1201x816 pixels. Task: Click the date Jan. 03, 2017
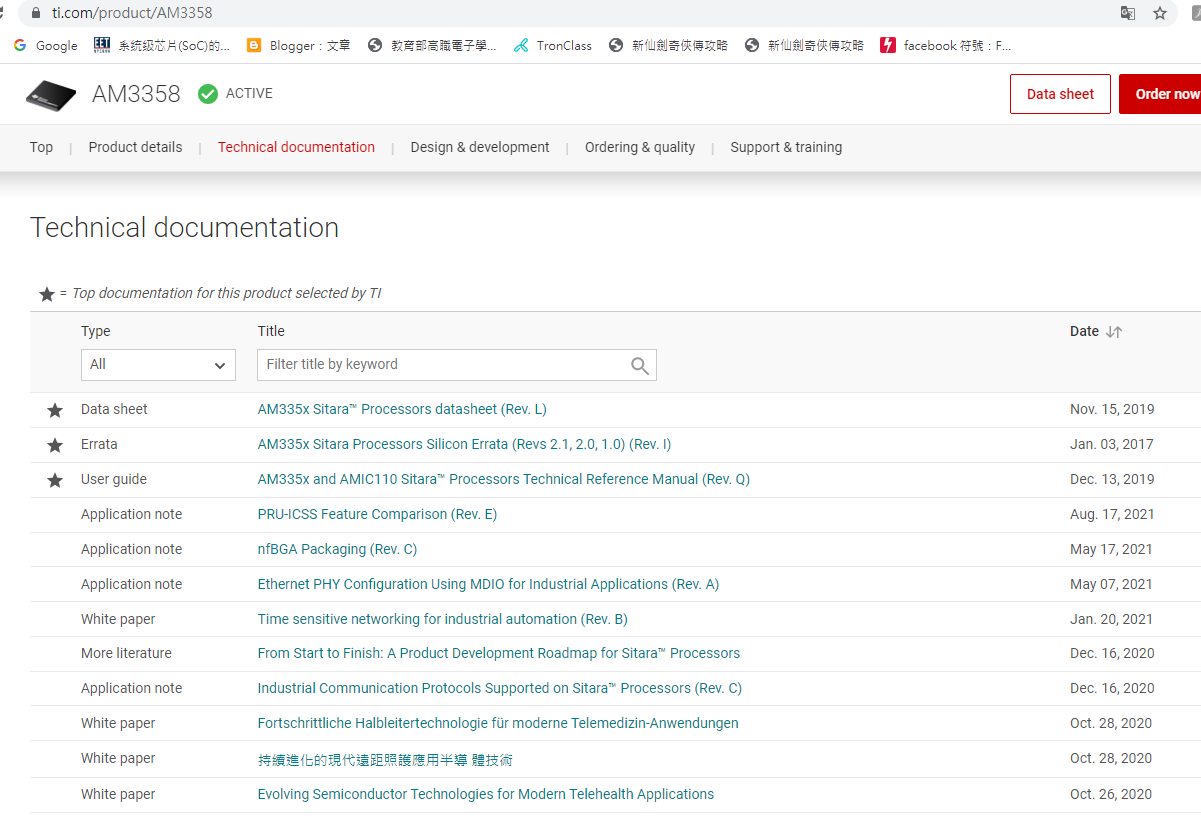[1112, 444]
